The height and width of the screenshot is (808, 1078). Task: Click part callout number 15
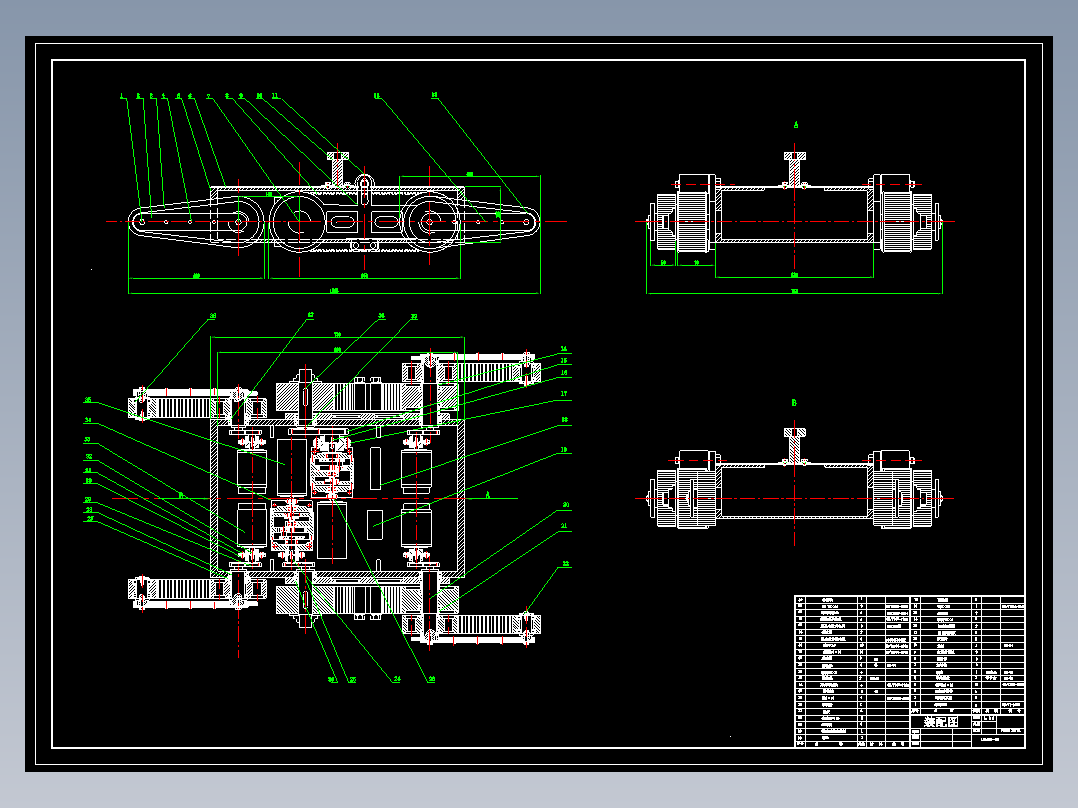click(564, 360)
